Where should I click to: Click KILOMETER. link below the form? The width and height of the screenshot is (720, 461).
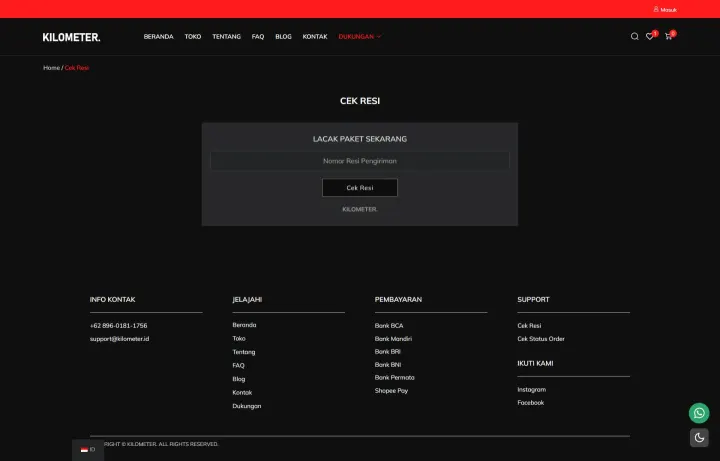click(x=360, y=209)
